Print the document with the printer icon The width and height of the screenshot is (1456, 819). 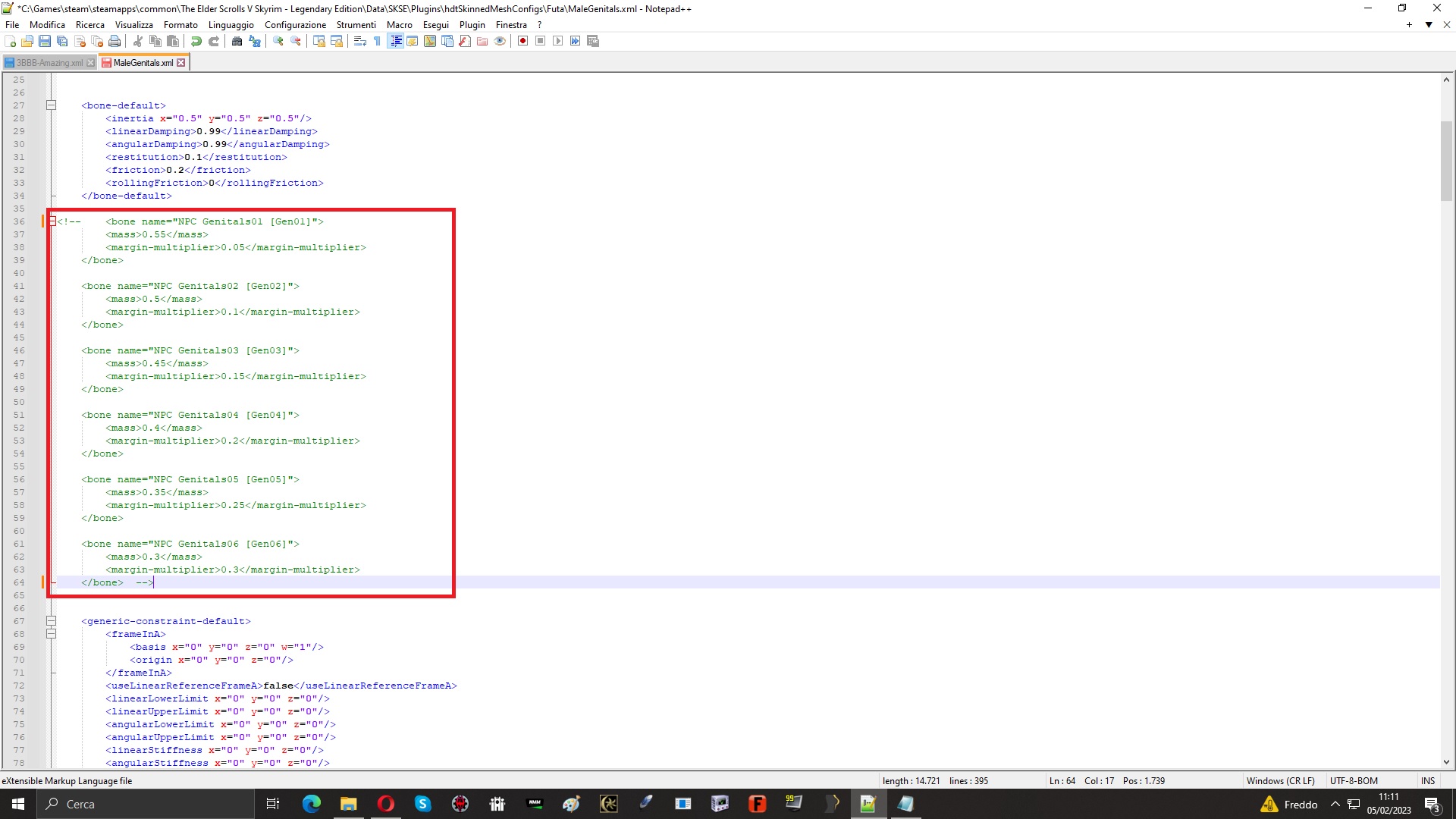click(x=115, y=41)
